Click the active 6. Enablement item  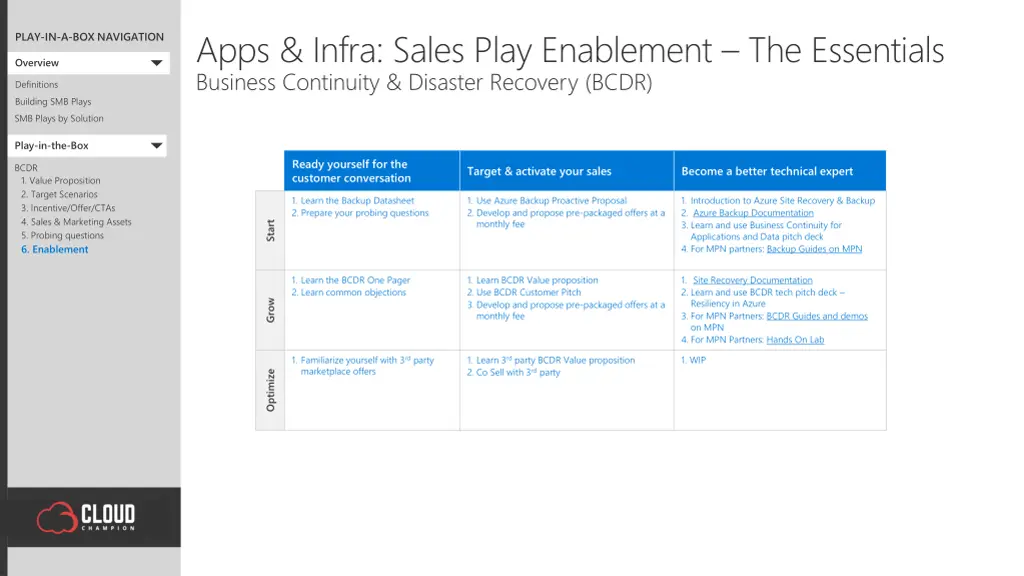pyautogui.click(x=55, y=250)
